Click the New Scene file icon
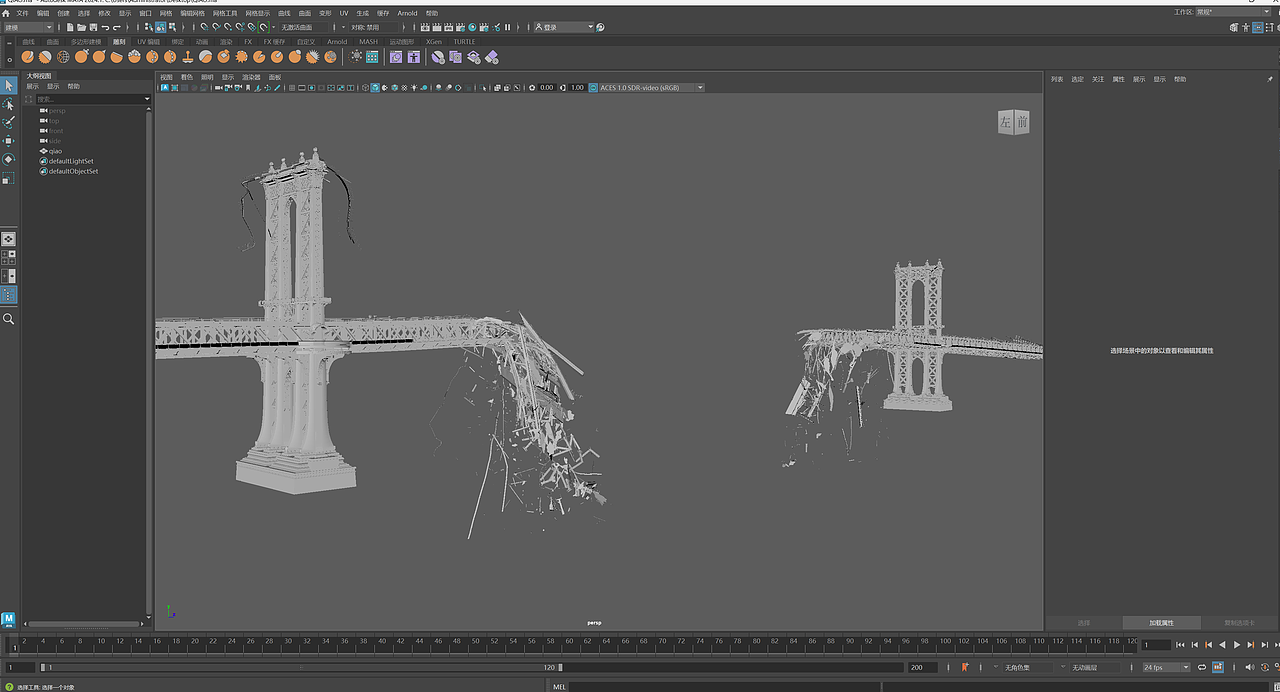This screenshot has height=692, width=1280. tap(70, 27)
